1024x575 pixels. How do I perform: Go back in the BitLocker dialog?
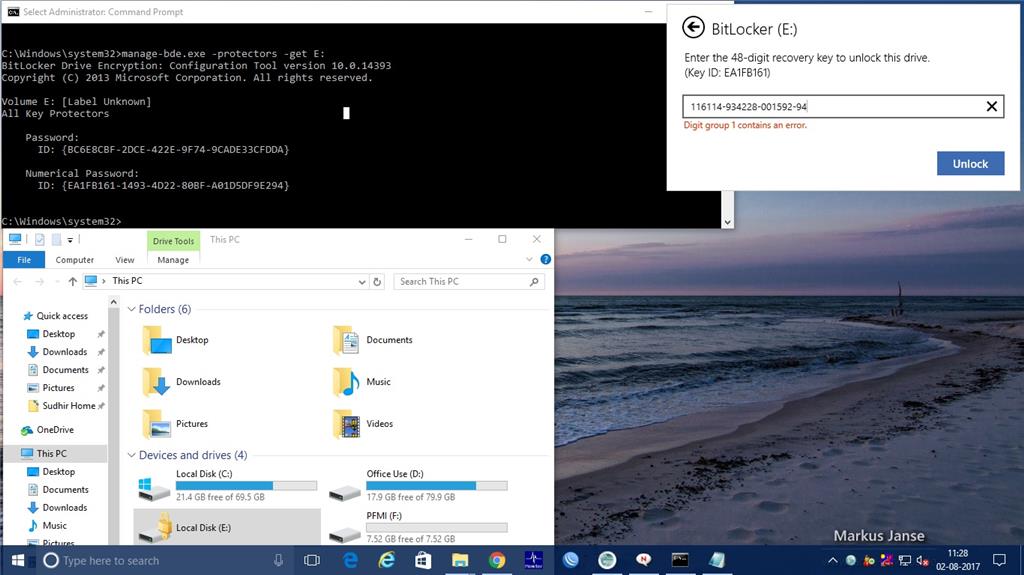(693, 27)
